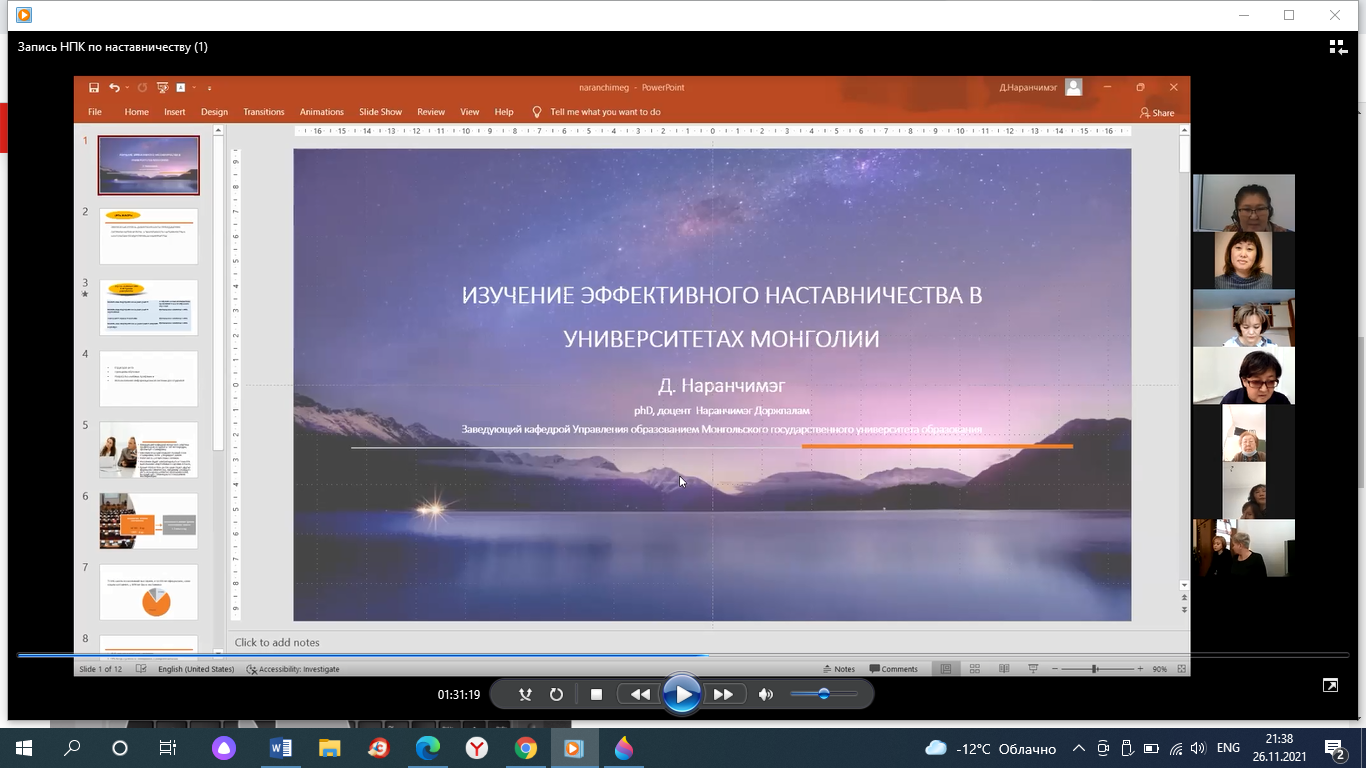Open Windows Task View
Image resolution: width=1366 pixels, height=768 pixels.
coord(168,748)
